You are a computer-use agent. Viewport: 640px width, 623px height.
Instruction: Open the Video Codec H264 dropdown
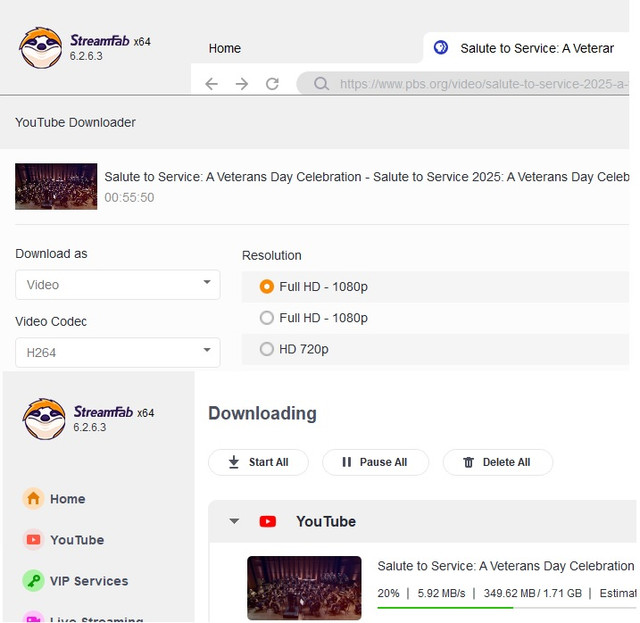(117, 352)
